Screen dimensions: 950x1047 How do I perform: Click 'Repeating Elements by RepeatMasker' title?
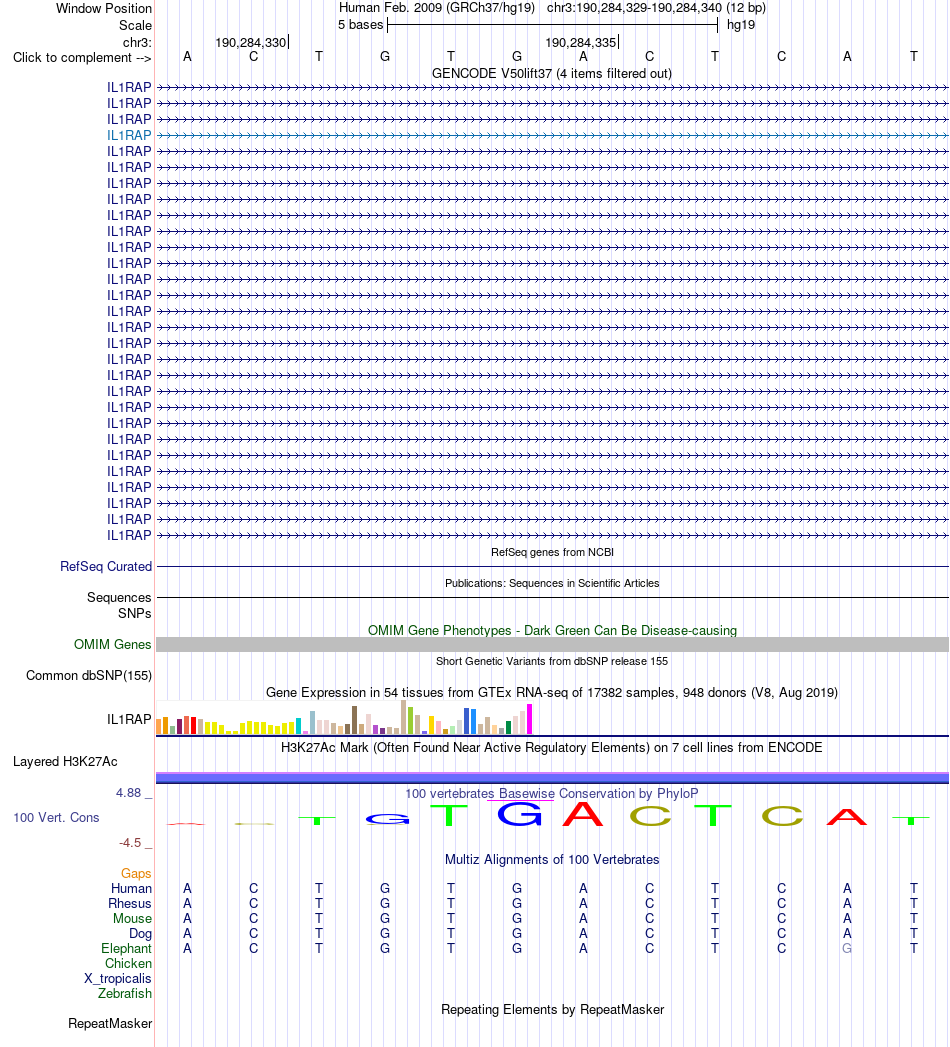click(x=552, y=1010)
